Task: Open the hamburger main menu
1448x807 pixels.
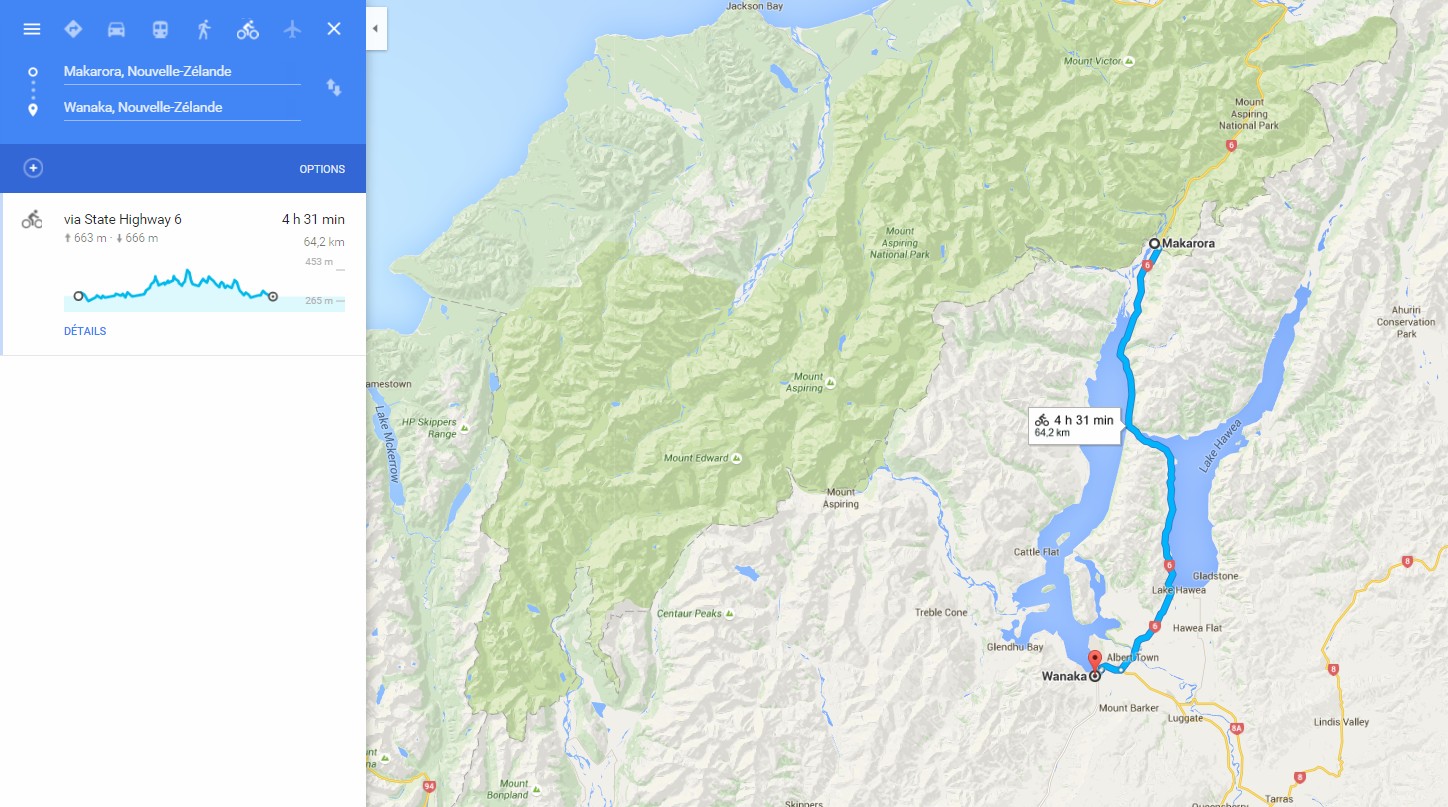Action: 32,29
